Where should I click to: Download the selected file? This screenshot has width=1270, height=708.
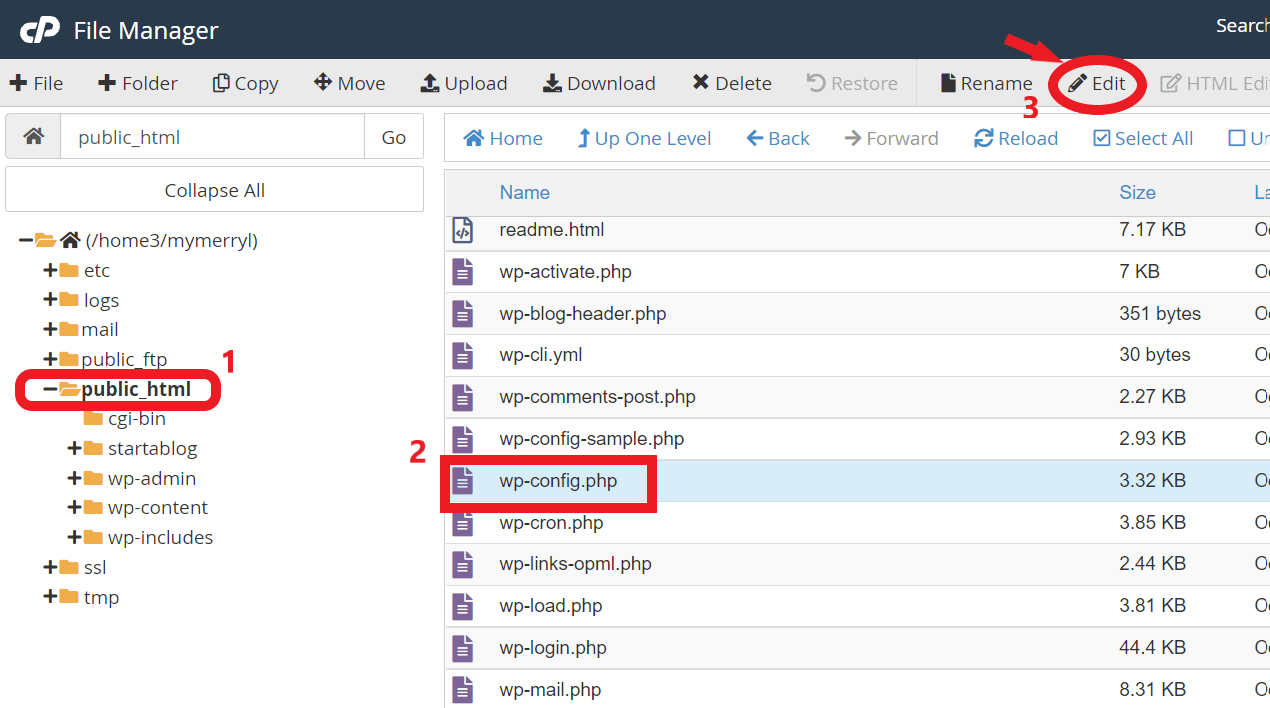click(x=599, y=83)
